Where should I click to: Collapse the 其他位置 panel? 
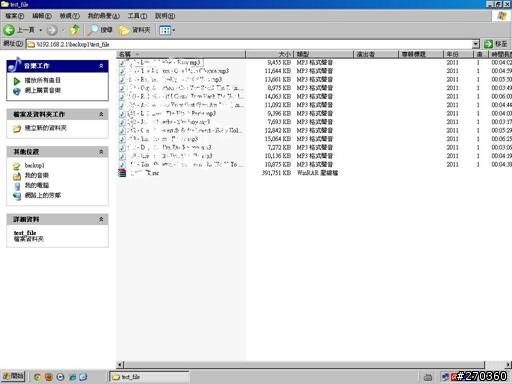tap(101, 152)
